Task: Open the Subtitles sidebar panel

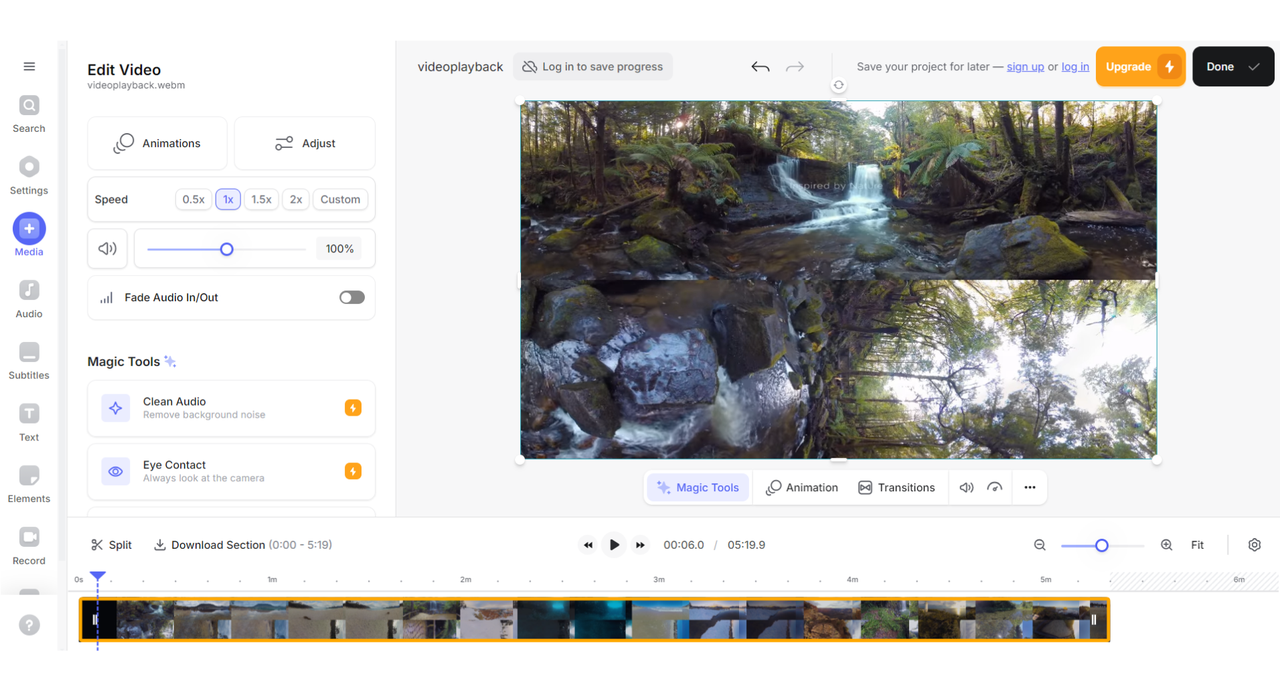Action: [x=29, y=360]
